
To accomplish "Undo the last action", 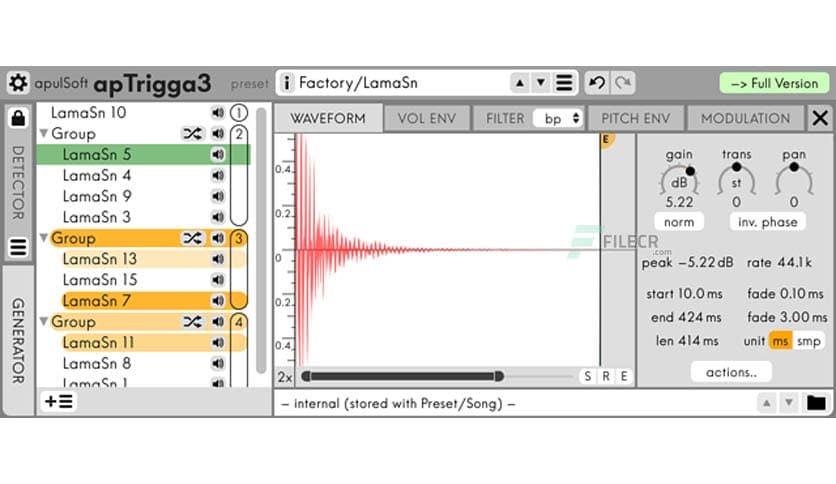I will click(x=597, y=83).
